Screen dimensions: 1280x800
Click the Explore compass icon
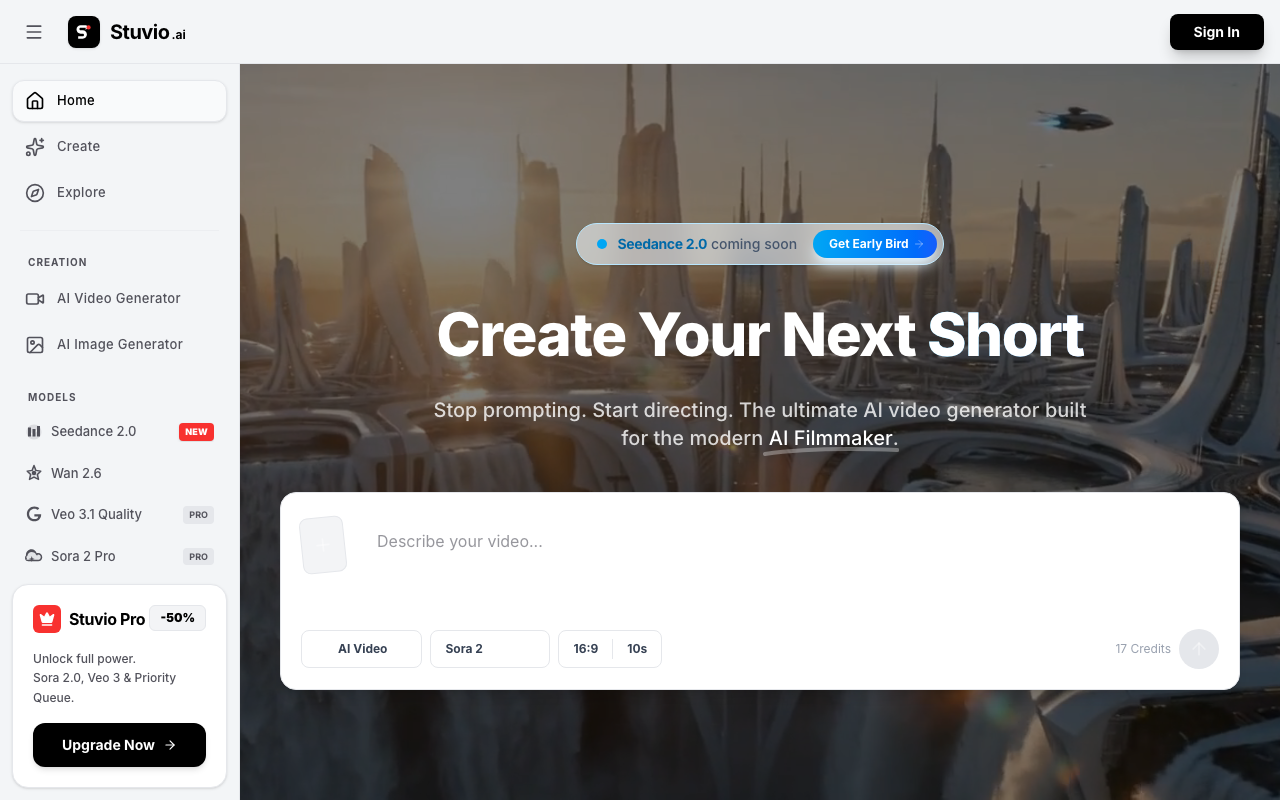[x=35, y=192]
